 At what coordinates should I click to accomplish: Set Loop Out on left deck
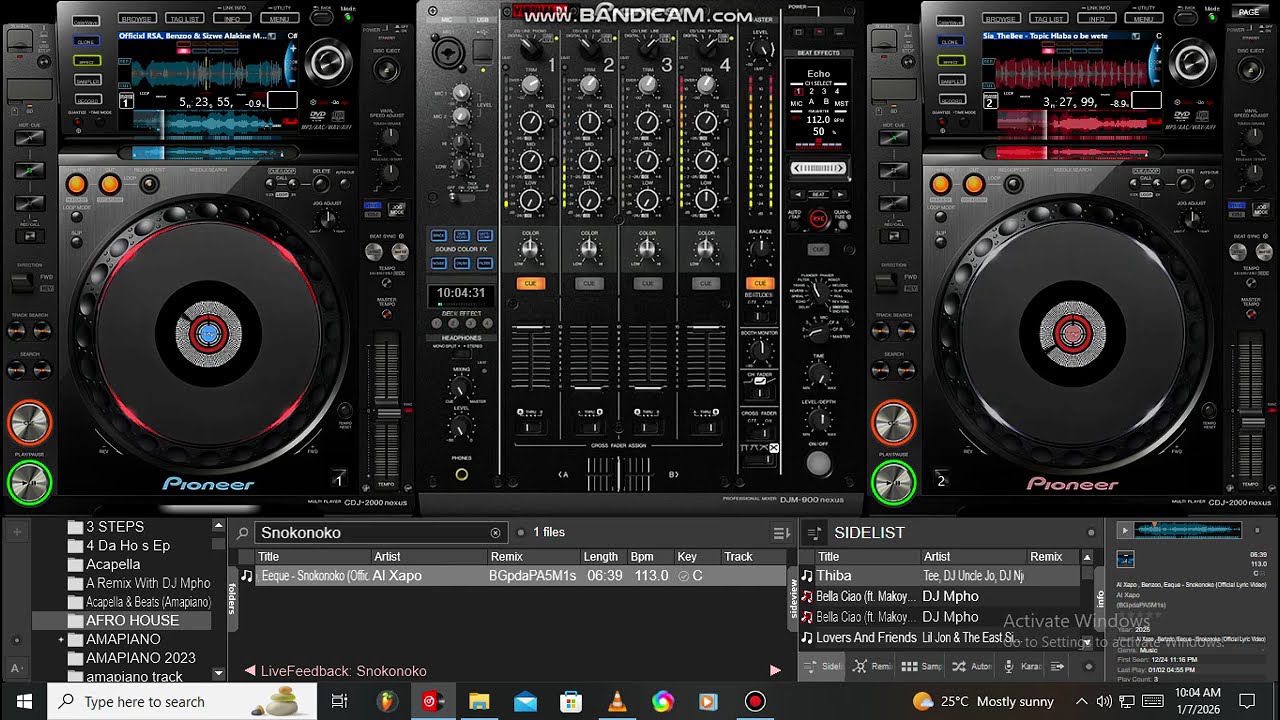(110, 184)
